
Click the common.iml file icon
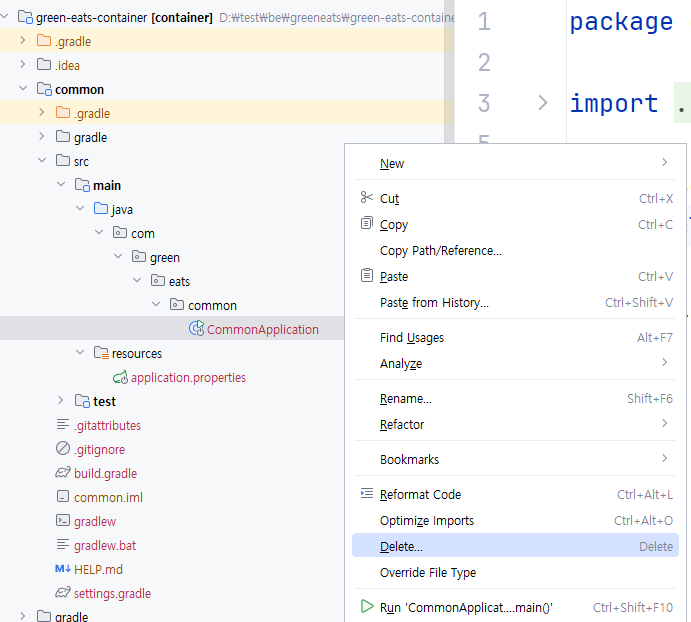[x=63, y=497]
